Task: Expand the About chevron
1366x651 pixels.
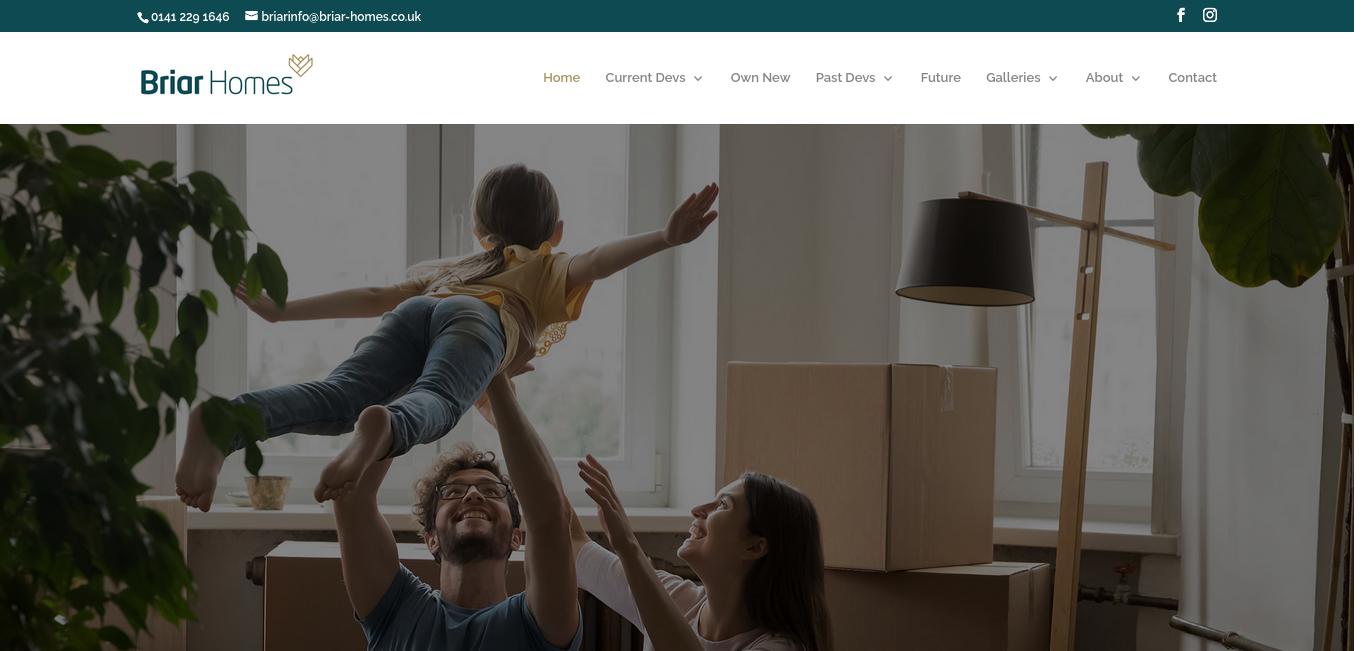Action: (1136, 78)
